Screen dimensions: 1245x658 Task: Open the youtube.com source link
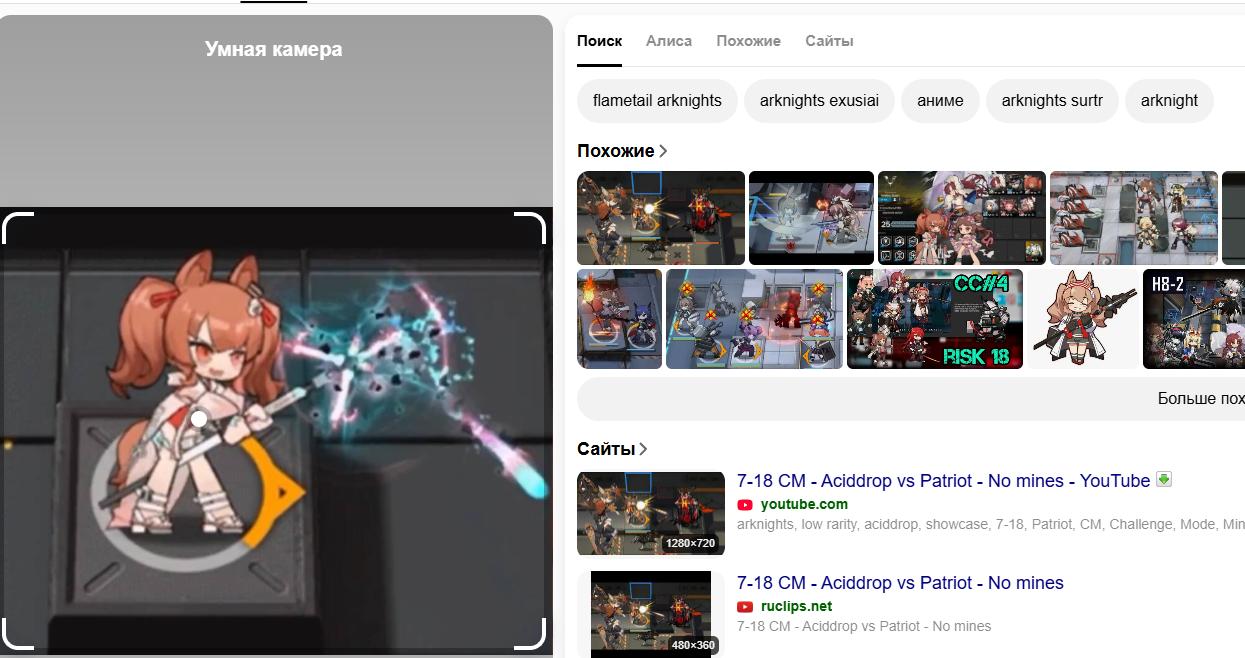pyautogui.click(x=804, y=504)
